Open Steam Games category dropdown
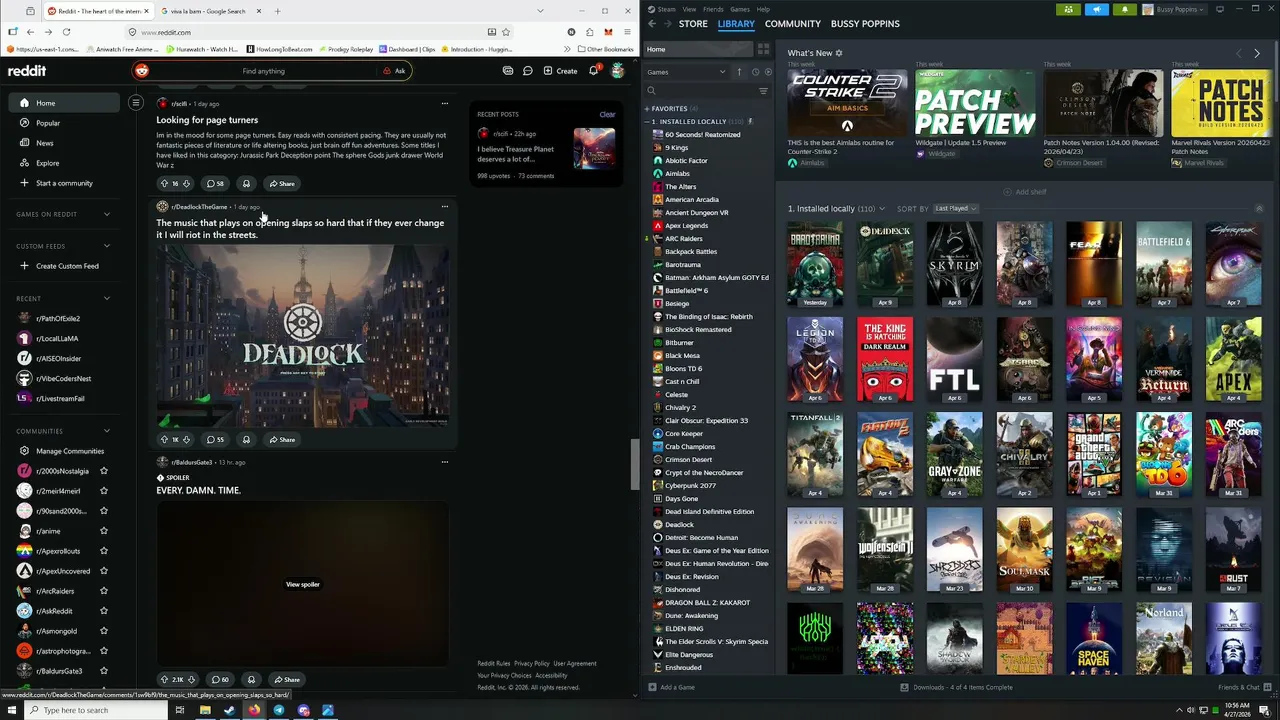This screenshot has width=1280, height=720. pyautogui.click(x=687, y=72)
